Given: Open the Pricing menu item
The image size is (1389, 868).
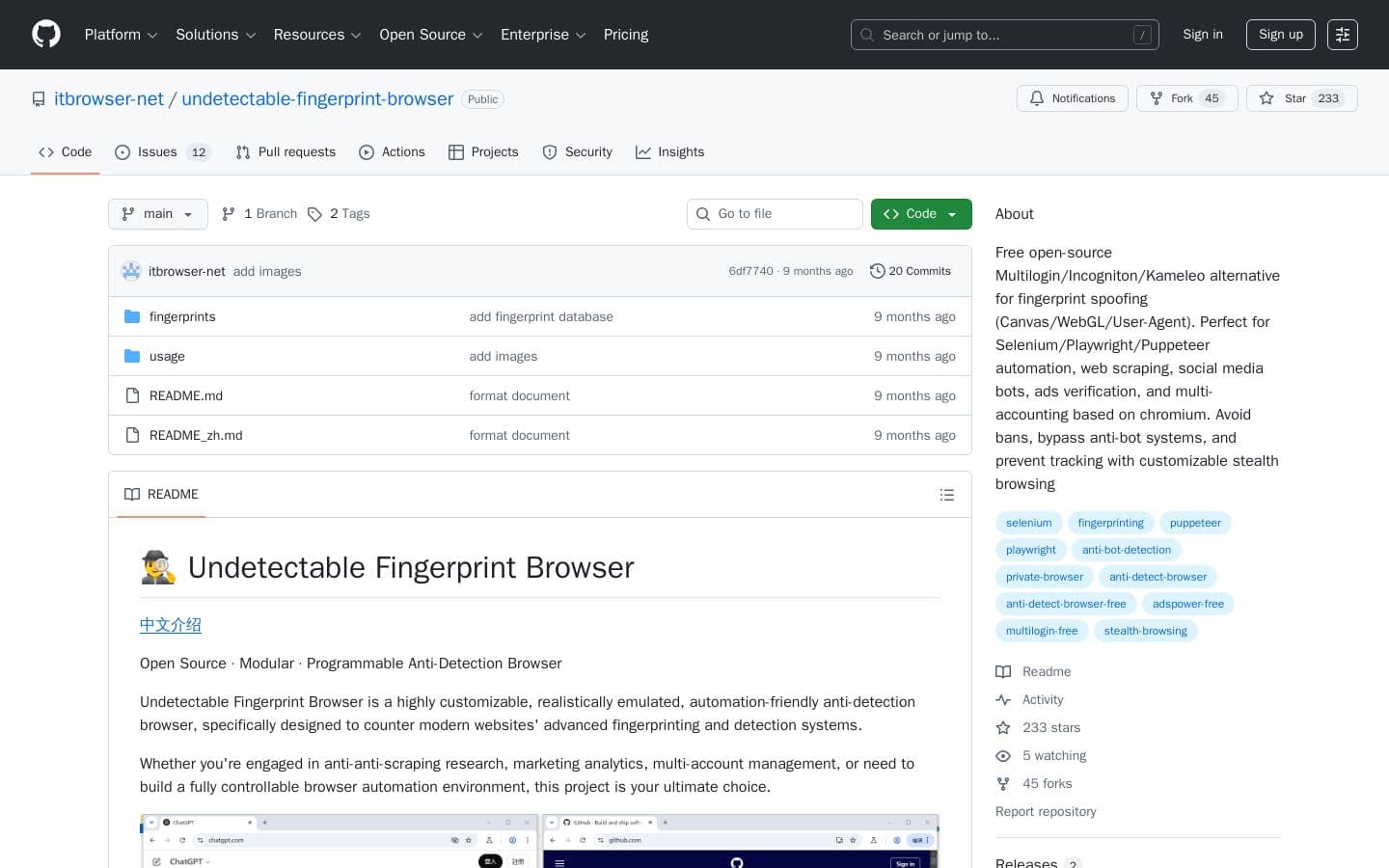Looking at the screenshot, I should [x=625, y=35].
